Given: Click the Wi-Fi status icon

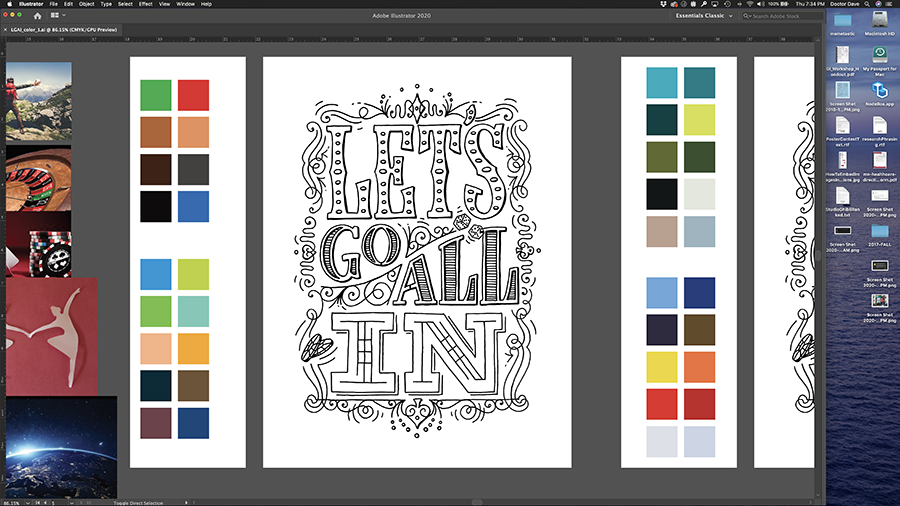Looking at the screenshot, I should [x=750, y=3].
